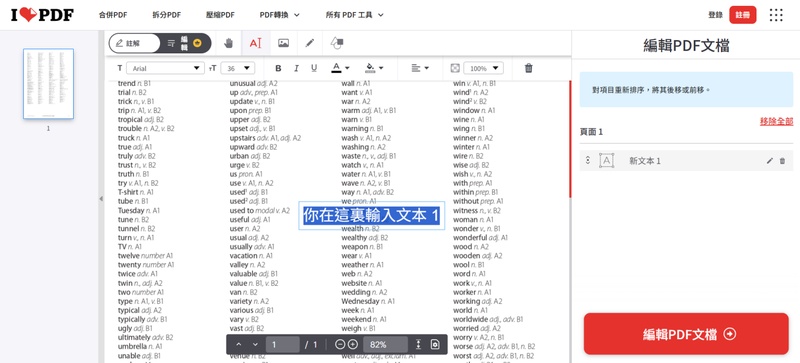Select the hand pan tool

pos(228,43)
